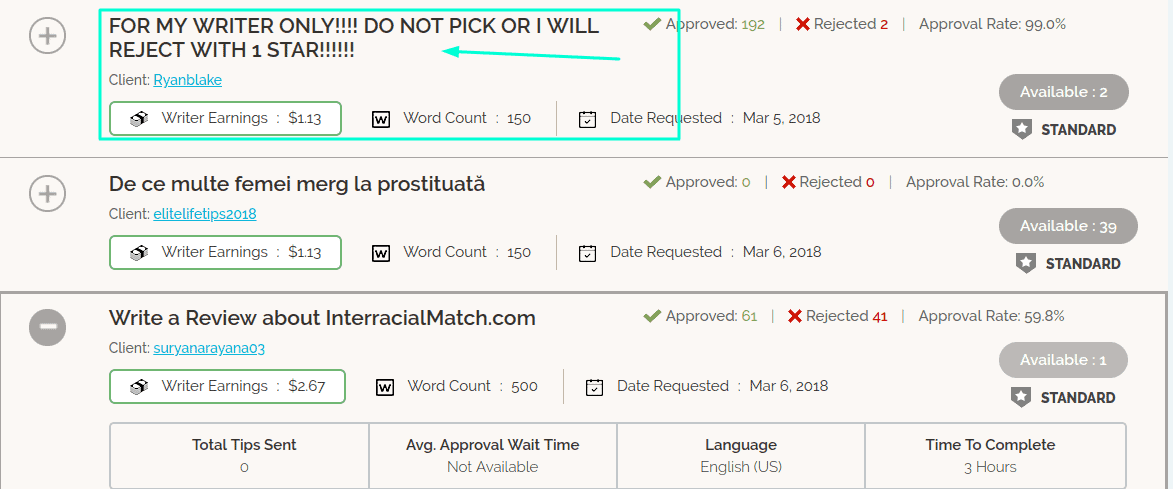Click the Writer Earnings $1.13 box for Ryanblake
Viewport: 1173px width, 489px height.
tap(225, 118)
